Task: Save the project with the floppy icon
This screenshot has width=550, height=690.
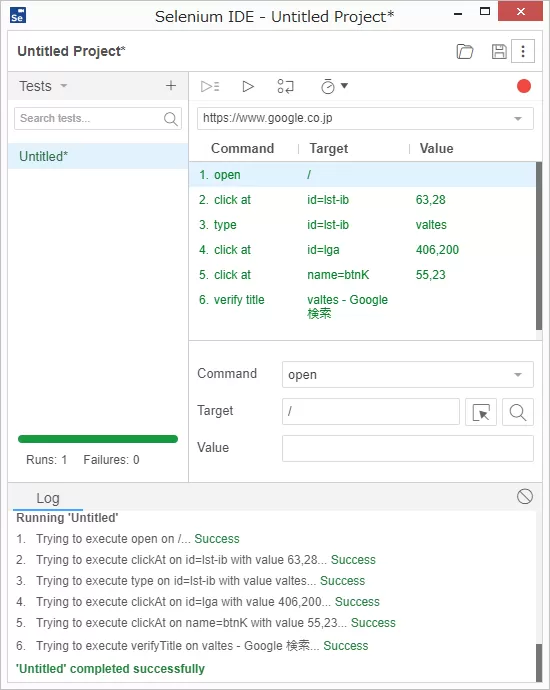Action: (499, 51)
